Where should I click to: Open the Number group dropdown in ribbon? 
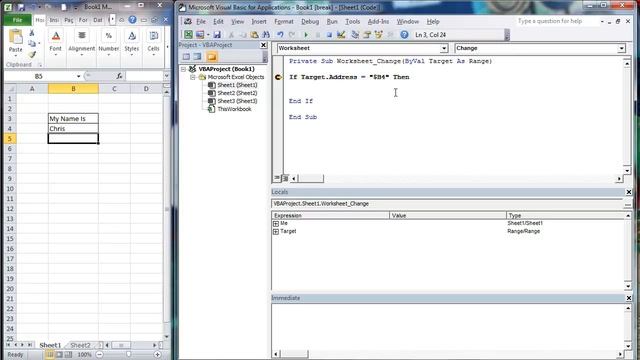tap(109, 43)
